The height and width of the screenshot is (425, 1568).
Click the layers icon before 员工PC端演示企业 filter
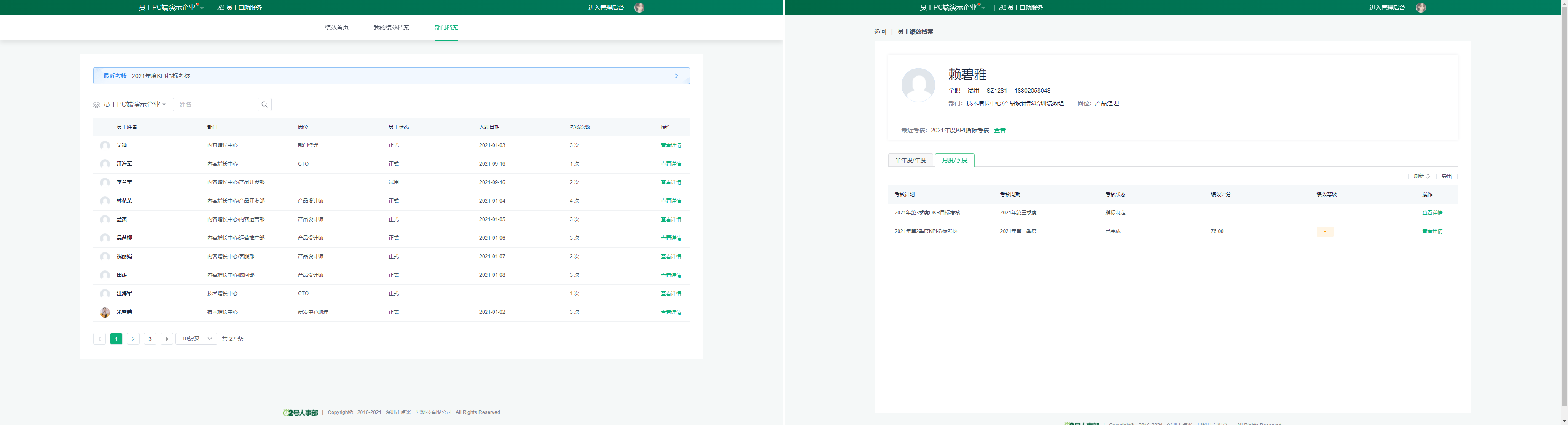coord(96,104)
